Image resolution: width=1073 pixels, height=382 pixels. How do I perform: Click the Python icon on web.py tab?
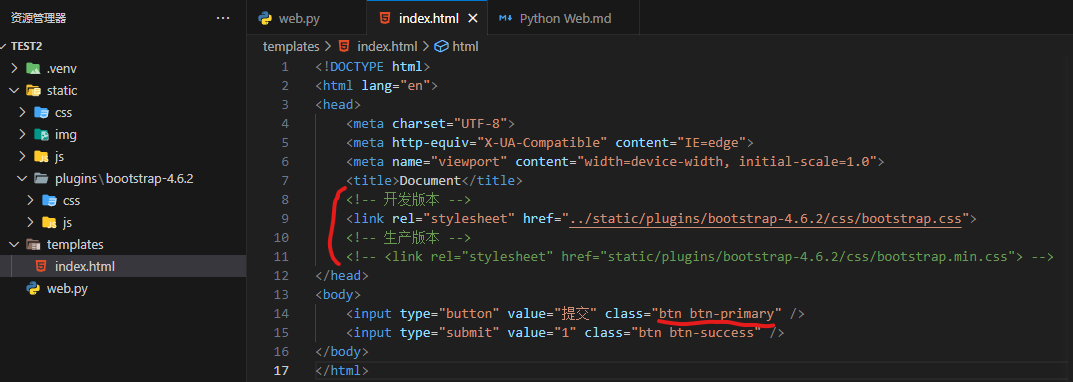(266, 18)
